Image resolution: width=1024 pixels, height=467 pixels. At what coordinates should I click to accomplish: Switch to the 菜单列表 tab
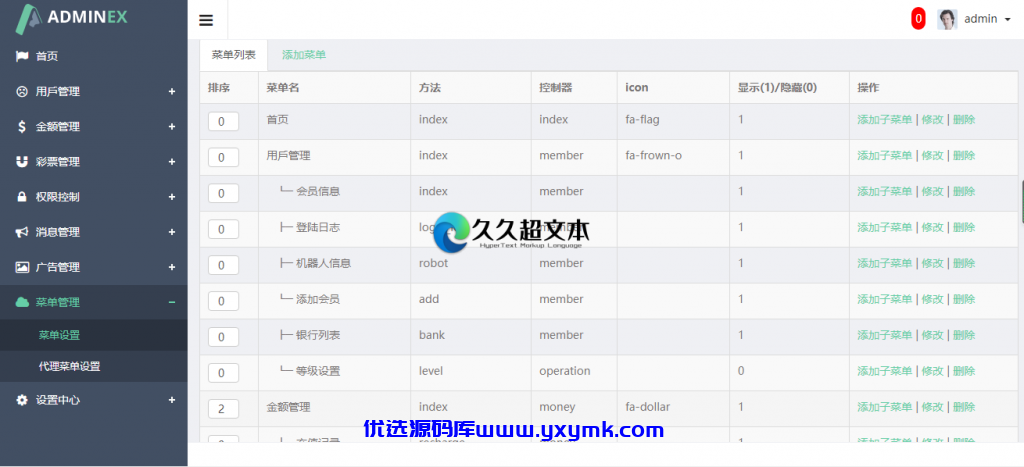pos(233,56)
